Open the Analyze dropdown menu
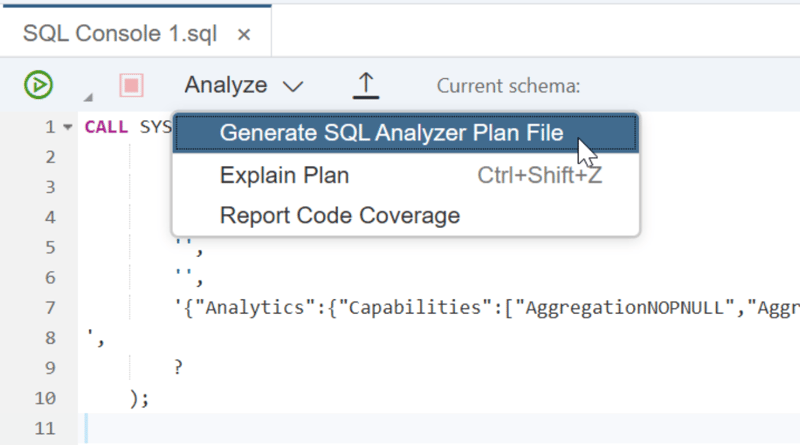The image size is (800, 445). (244, 85)
